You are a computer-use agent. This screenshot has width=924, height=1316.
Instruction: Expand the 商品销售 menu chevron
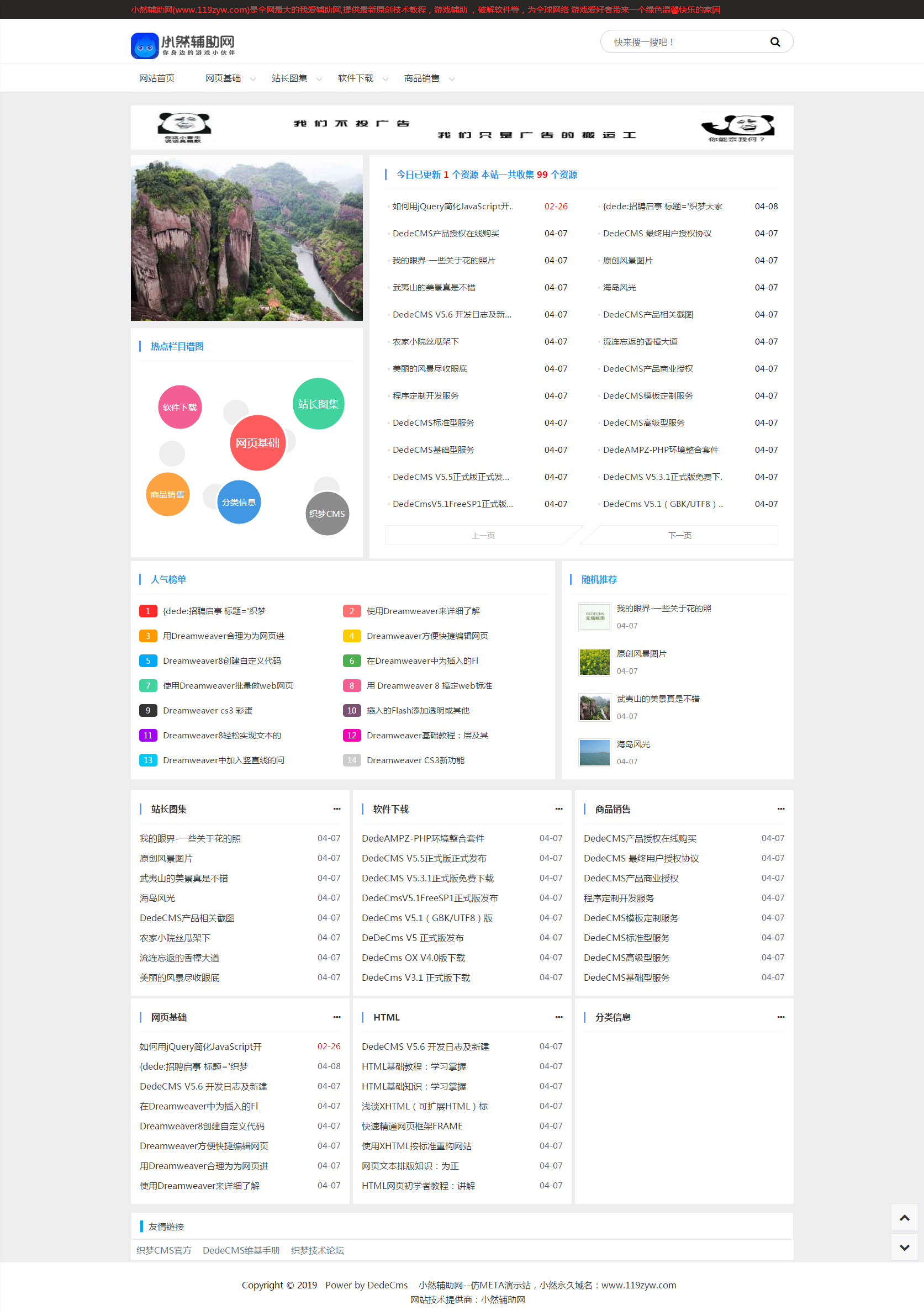point(452,79)
